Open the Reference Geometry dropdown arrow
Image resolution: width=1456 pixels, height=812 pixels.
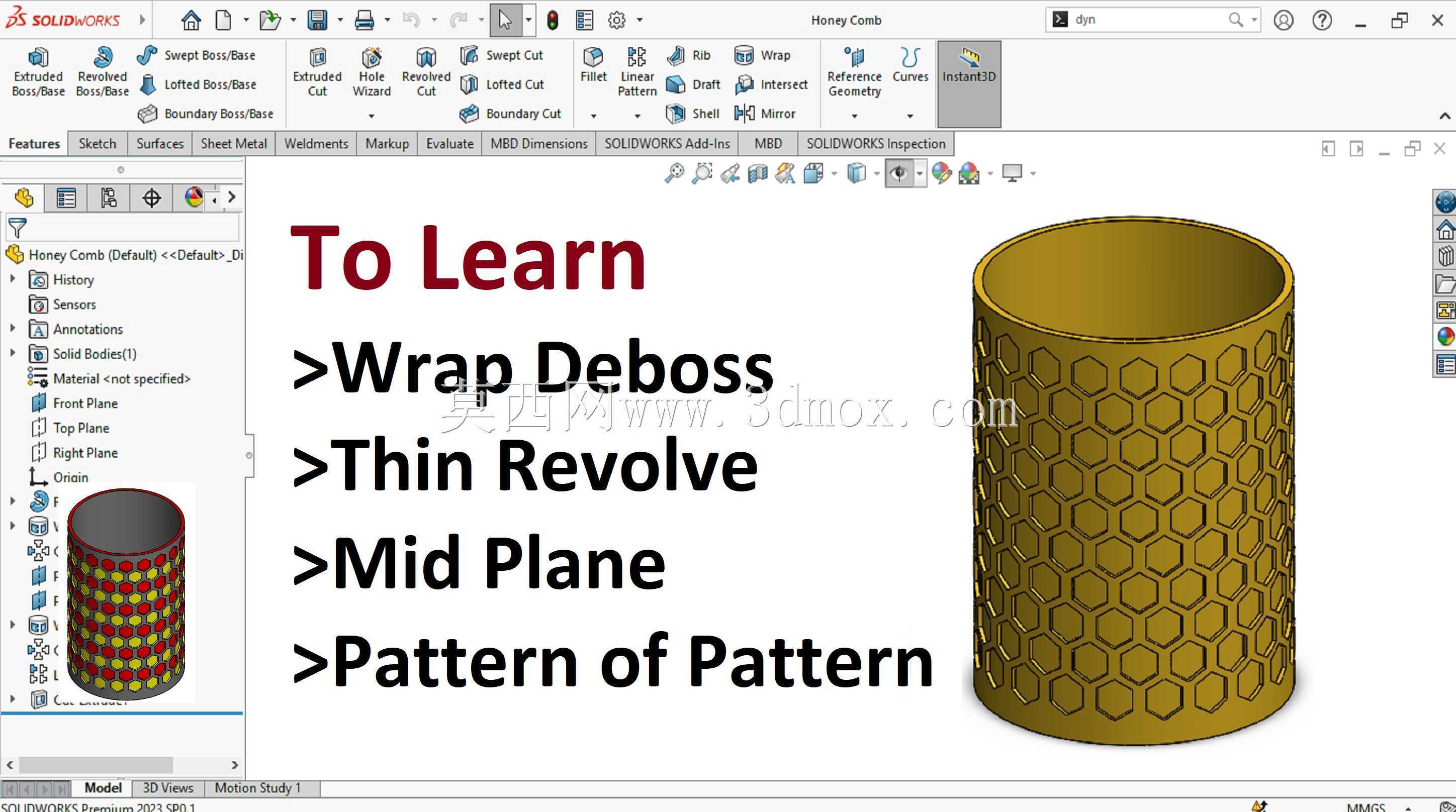click(x=854, y=116)
